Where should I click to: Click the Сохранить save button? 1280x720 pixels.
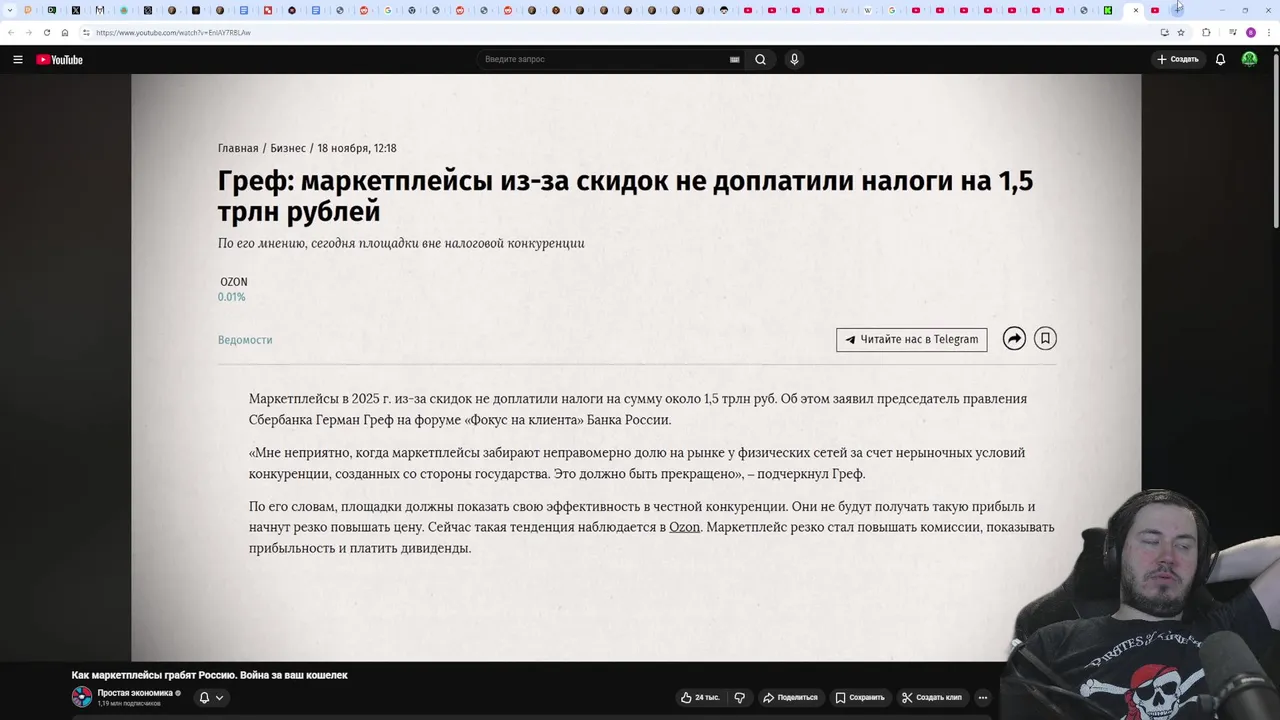tap(860, 697)
